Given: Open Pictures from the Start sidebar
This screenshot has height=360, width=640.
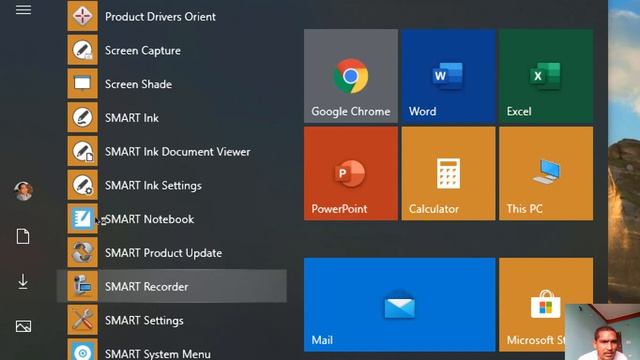Looking at the screenshot, I should [23, 326].
